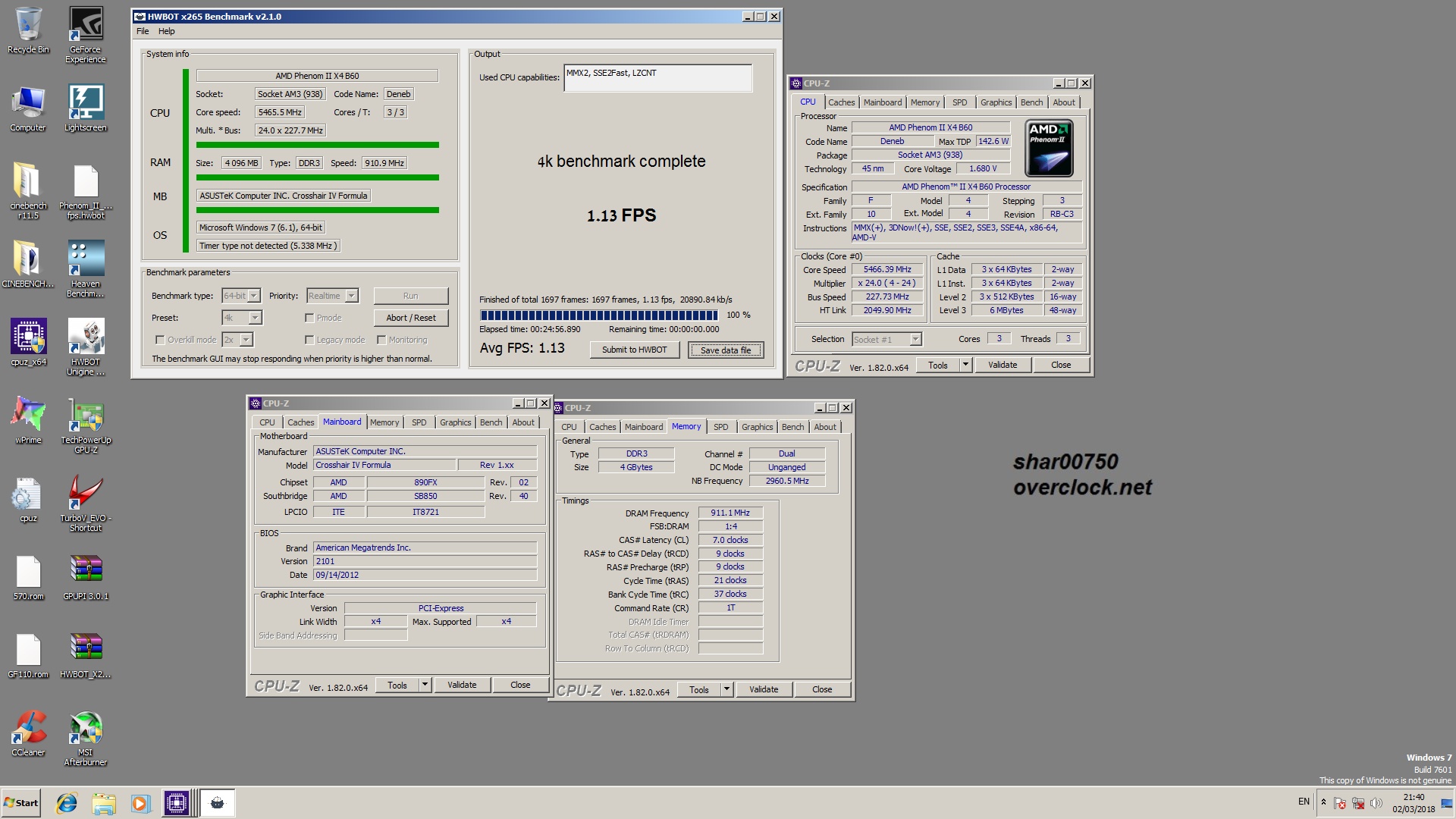Launch Heaven Benchmark shortcut
Image resolution: width=1456 pixels, height=819 pixels.
(86, 269)
